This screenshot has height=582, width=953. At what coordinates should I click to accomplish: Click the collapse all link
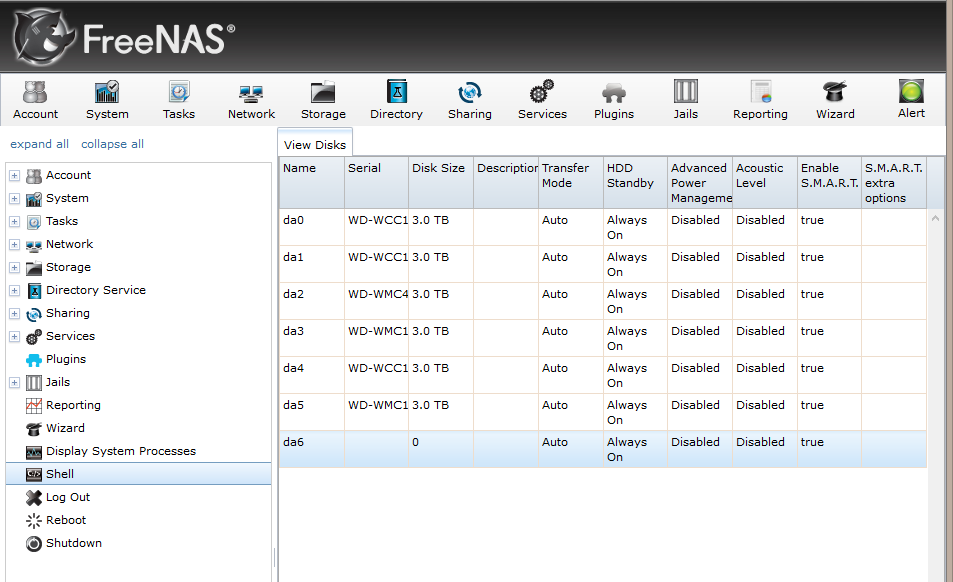(x=112, y=144)
